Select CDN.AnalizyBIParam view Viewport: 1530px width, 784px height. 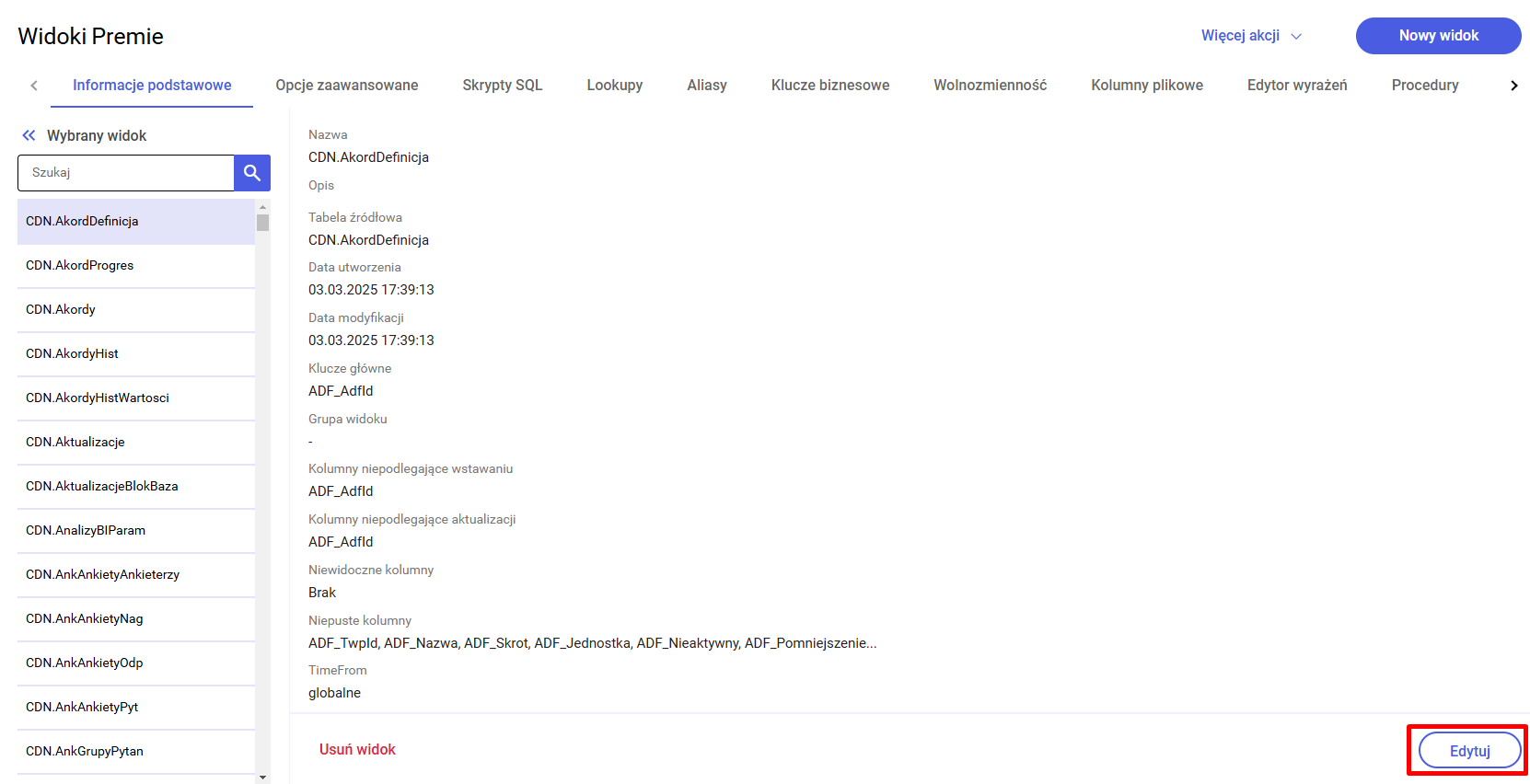pos(136,531)
